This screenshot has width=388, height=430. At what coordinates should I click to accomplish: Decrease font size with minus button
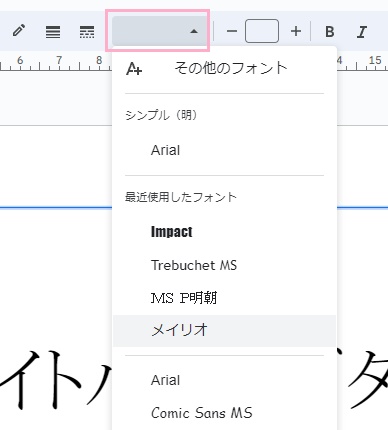point(232,31)
